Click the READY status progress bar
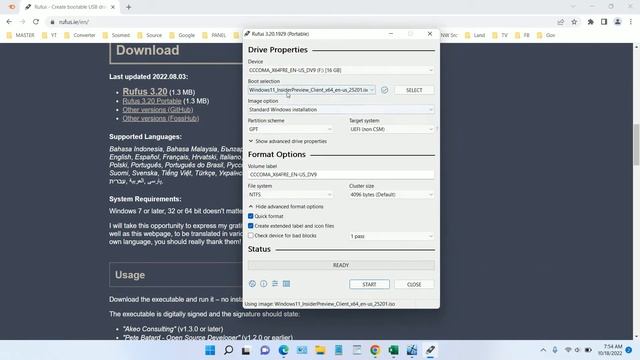This screenshot has height=360, width=640. (x=341, y=265)
